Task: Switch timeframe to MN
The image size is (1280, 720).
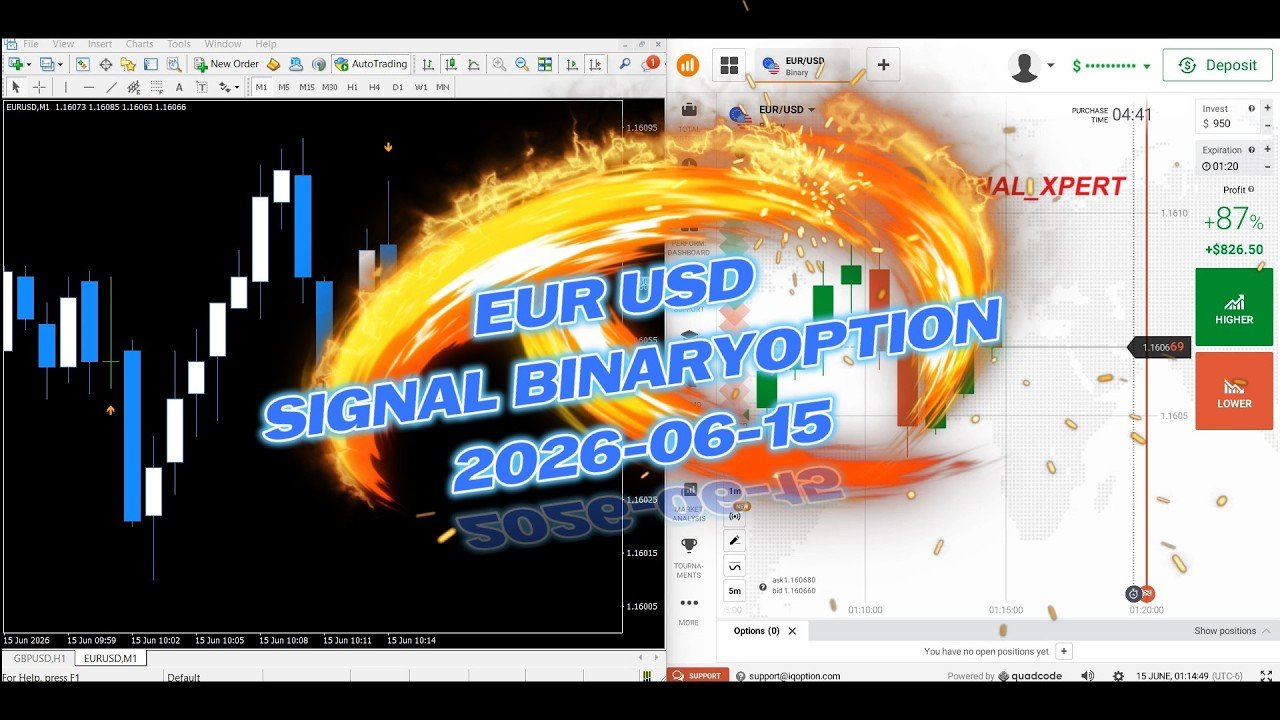Action: point(442,87)
